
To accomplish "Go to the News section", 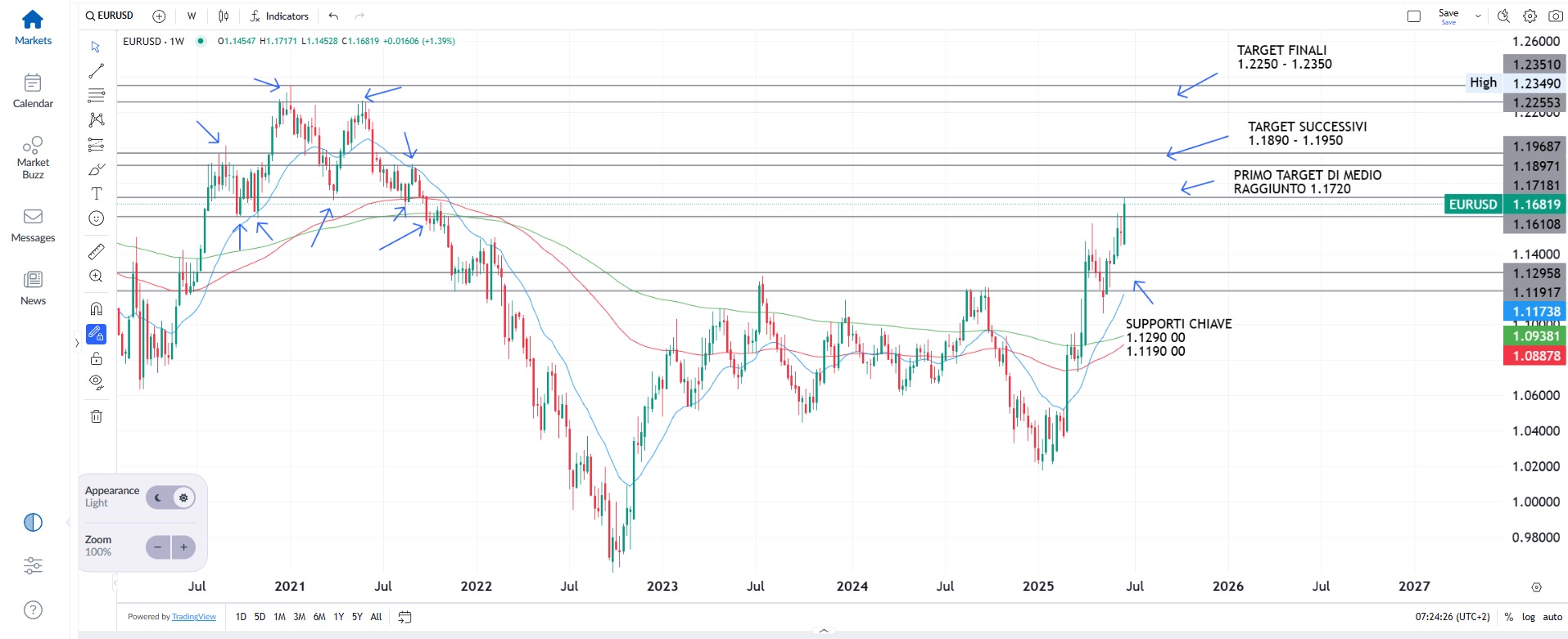I will 33,288.
